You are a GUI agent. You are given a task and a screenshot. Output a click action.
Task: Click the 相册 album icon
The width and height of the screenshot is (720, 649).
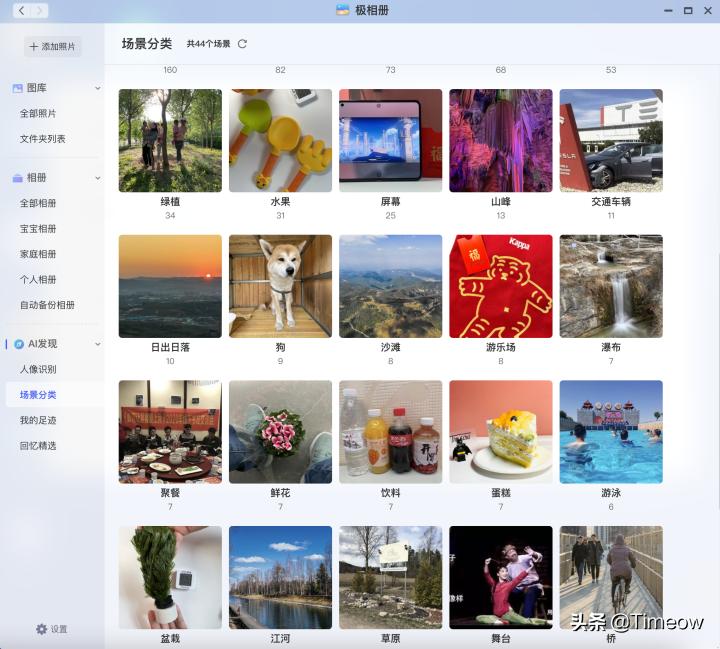pyautogui.click(x=17, y=178)
